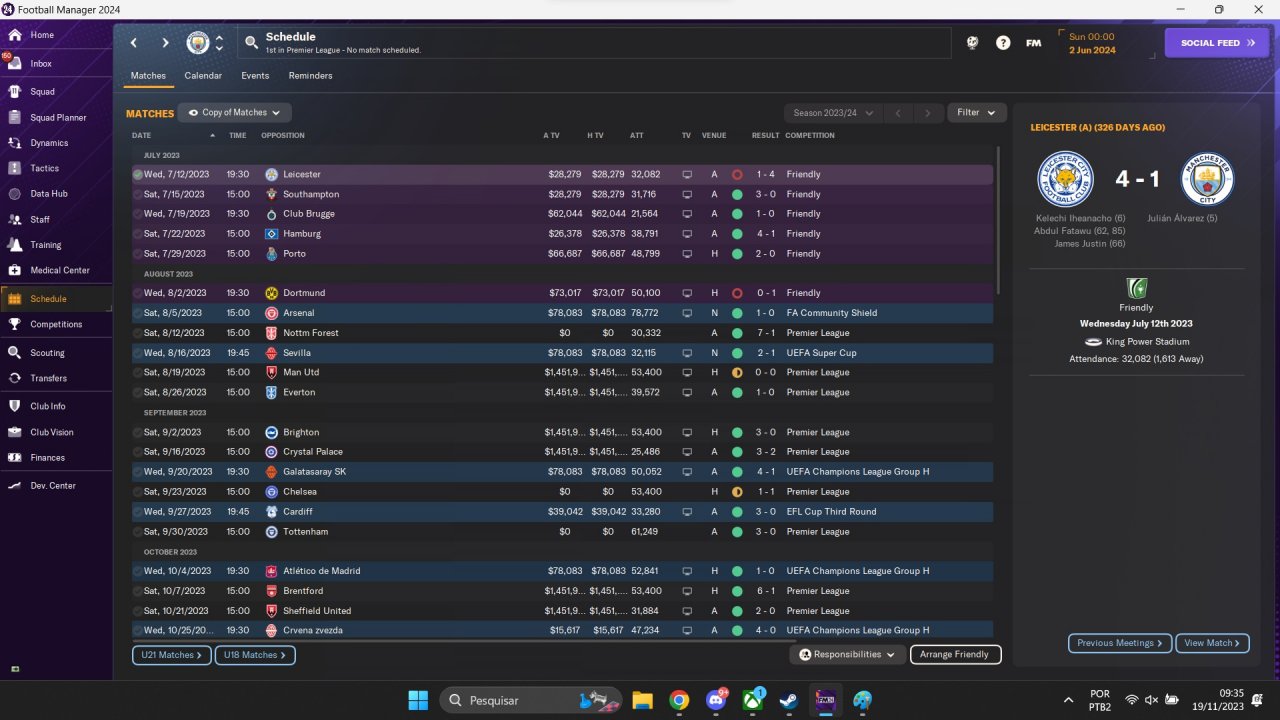Open File Explorer from the taskbar
This screenshot has width=1280, height=720.
click(641, 700)
